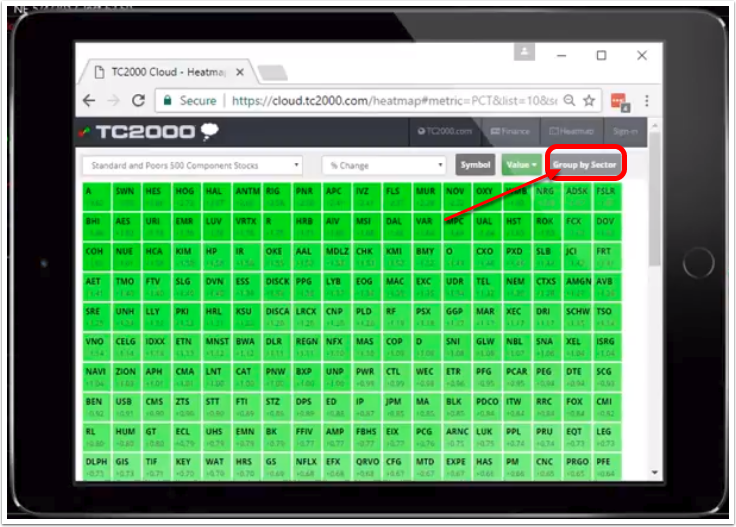Screen dimensions: 736x527
Task: Open the Chrome three-dot menu
Action: point(647,100)
